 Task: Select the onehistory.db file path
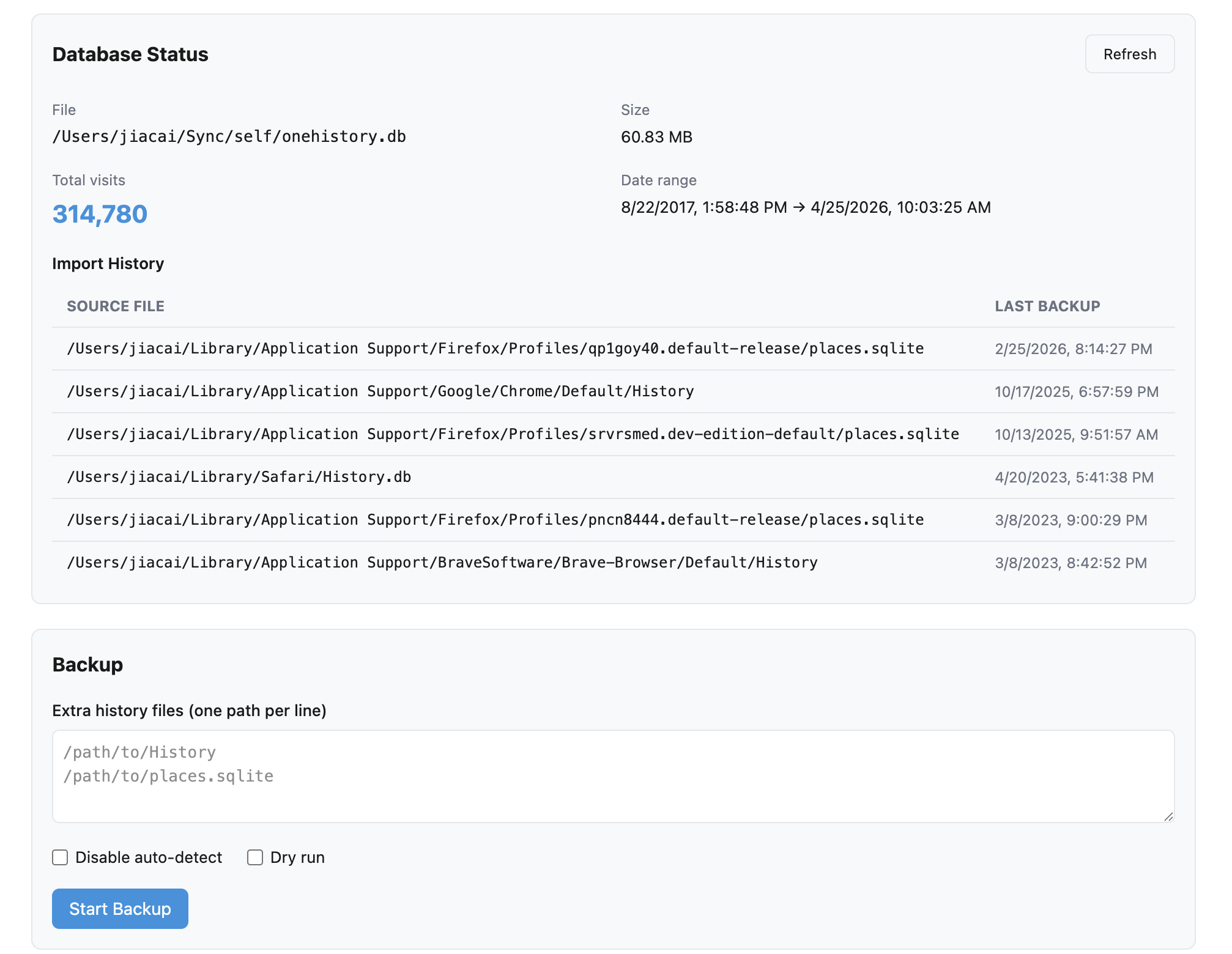[x=229, y=136]
